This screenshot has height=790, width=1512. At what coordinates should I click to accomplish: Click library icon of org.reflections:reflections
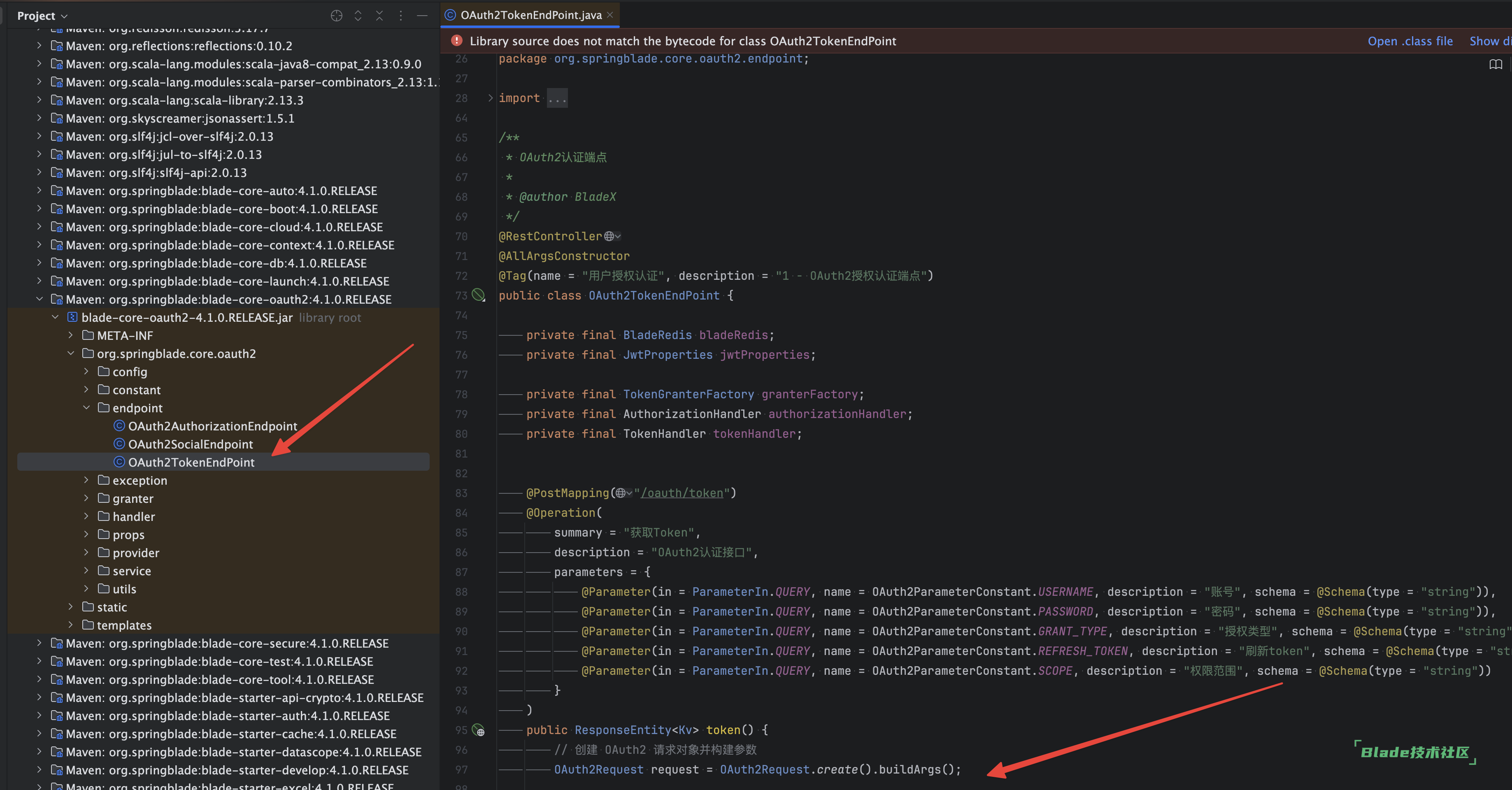(x=57, y=46)
